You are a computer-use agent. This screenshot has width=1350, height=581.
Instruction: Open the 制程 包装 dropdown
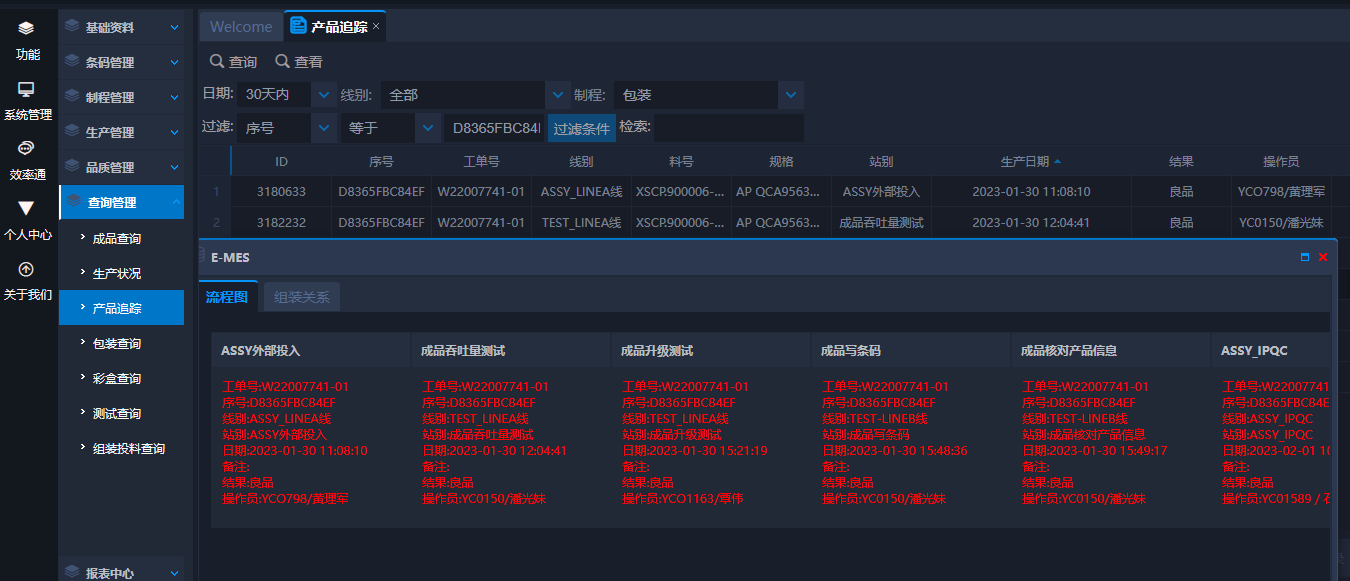click(x=791, y=95)
